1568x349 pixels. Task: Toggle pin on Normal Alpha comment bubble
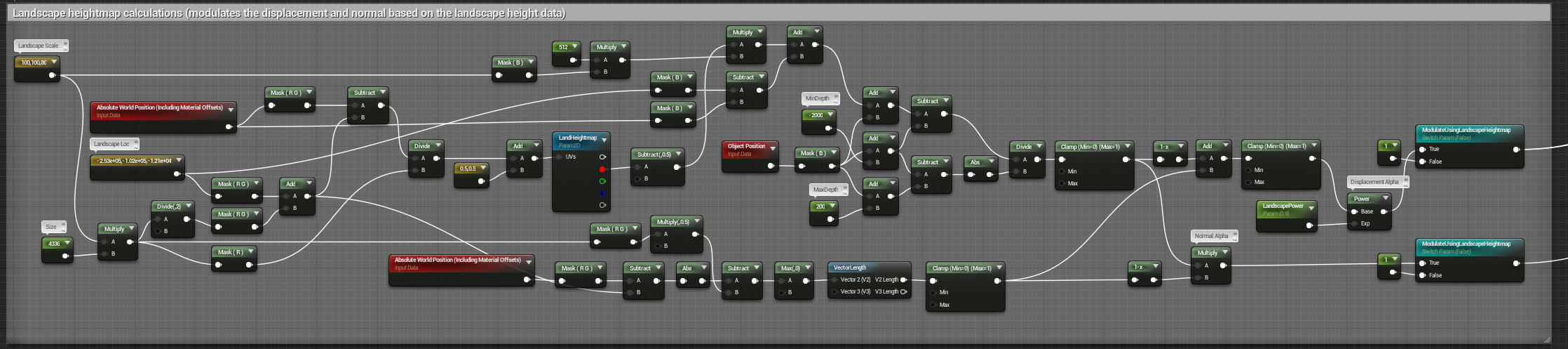[x=1235, y=235]
